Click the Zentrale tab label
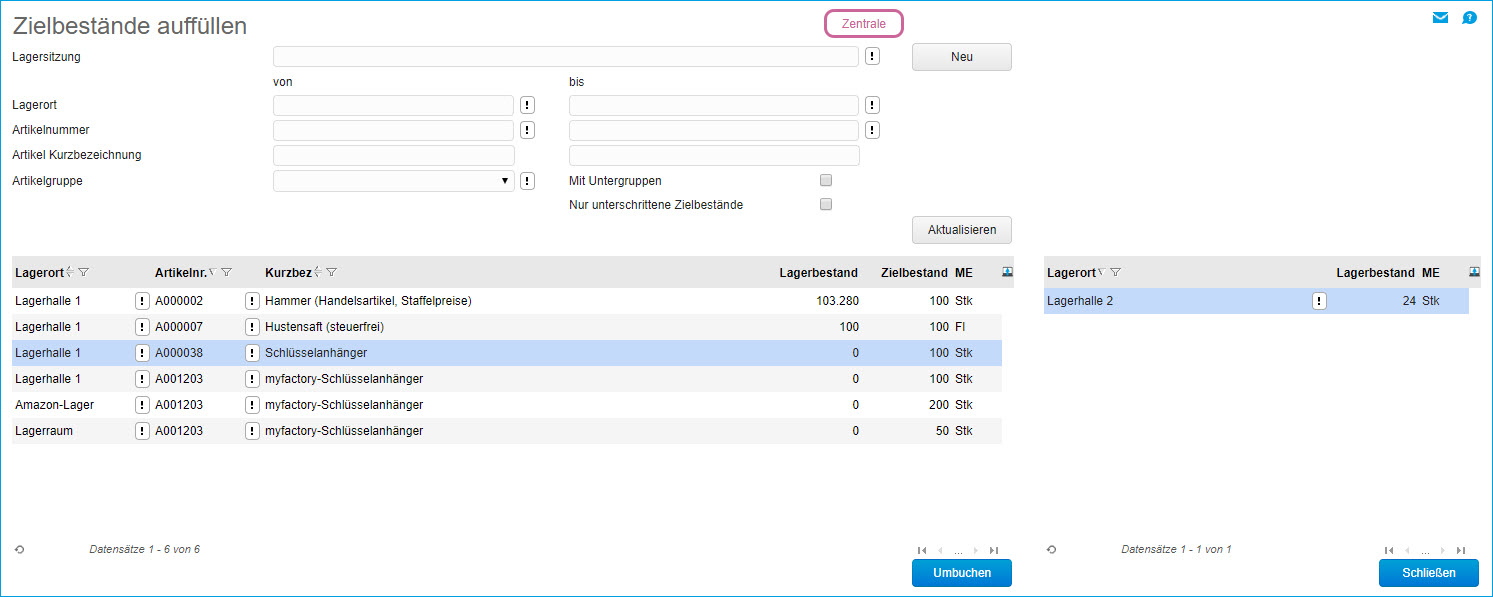 point(863,23)
